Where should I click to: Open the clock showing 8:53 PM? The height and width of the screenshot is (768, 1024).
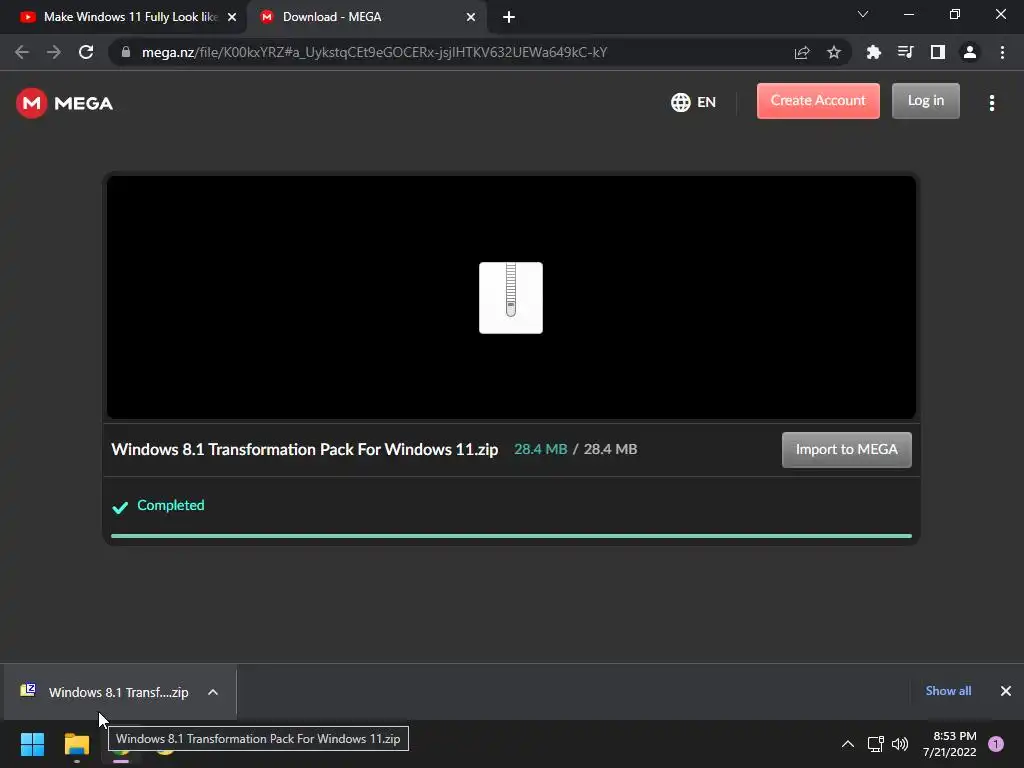pos(950,744)
